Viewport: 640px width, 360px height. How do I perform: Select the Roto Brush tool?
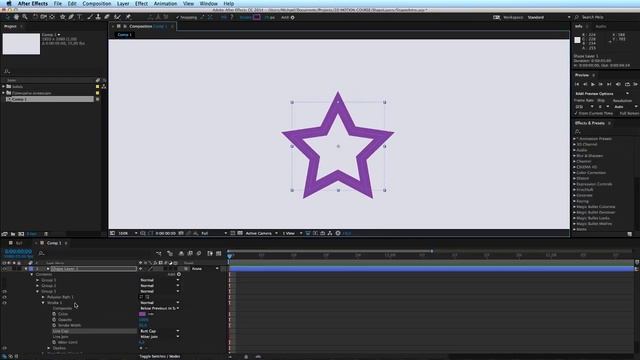118,17
